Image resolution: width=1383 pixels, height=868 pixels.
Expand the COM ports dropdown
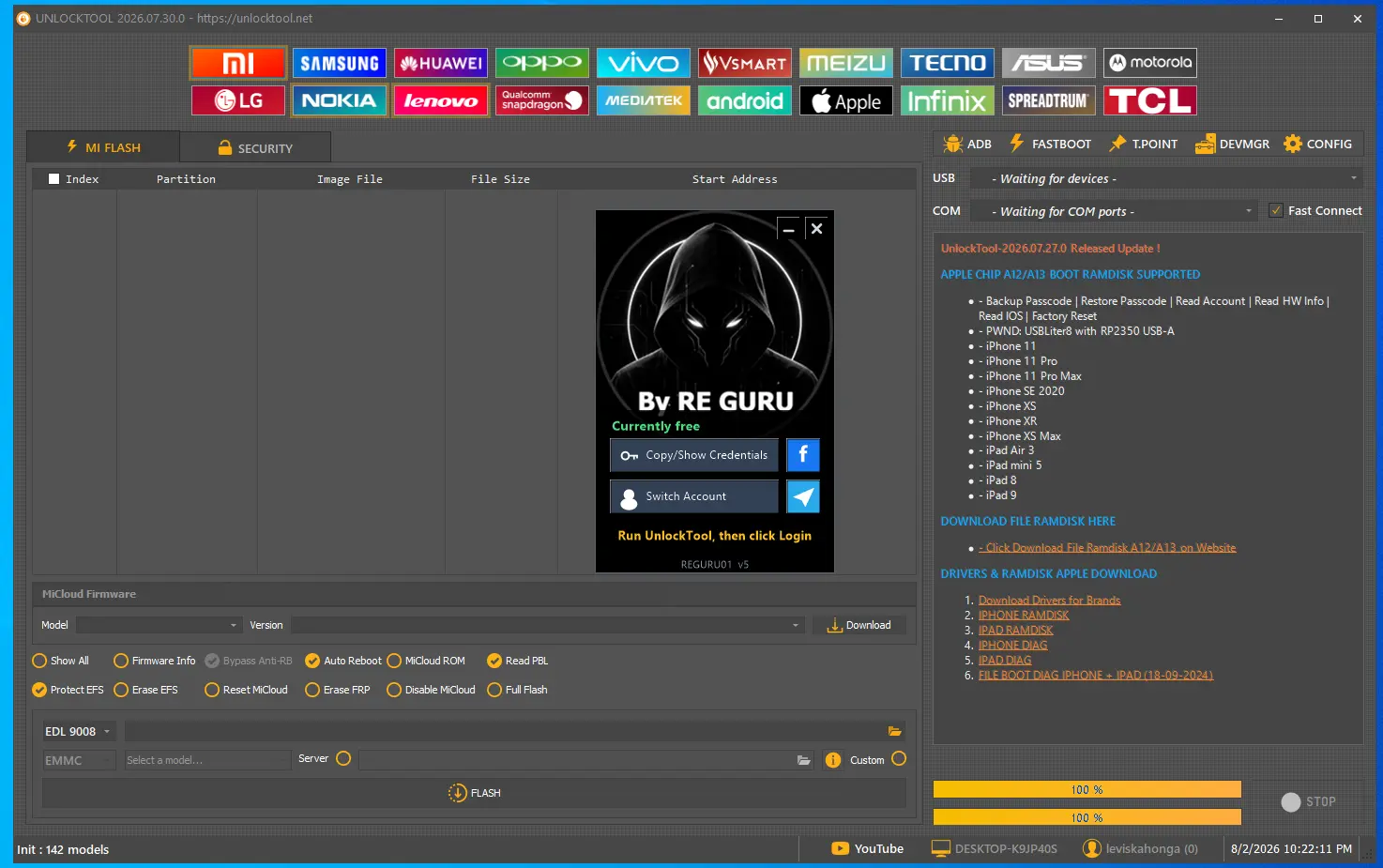(x=1114, y=211)
